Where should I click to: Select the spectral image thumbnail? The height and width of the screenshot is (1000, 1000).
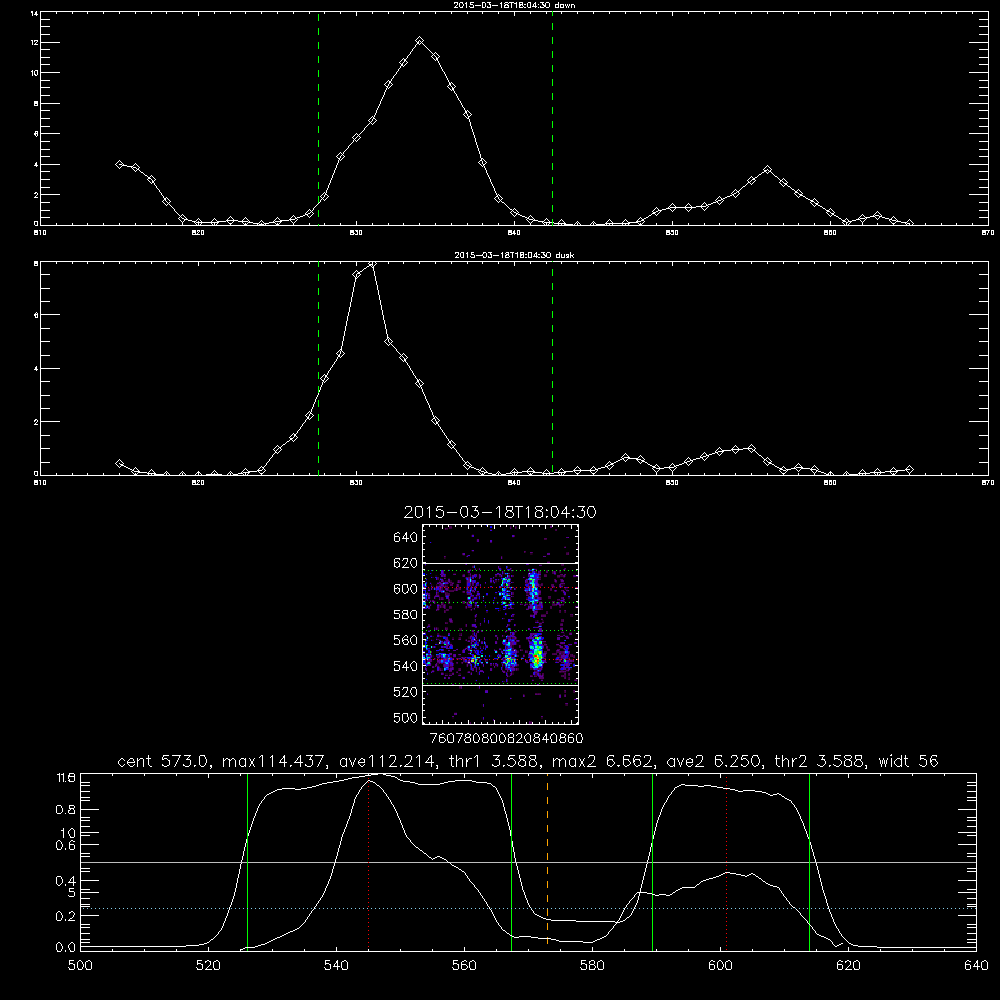[500, 624]
